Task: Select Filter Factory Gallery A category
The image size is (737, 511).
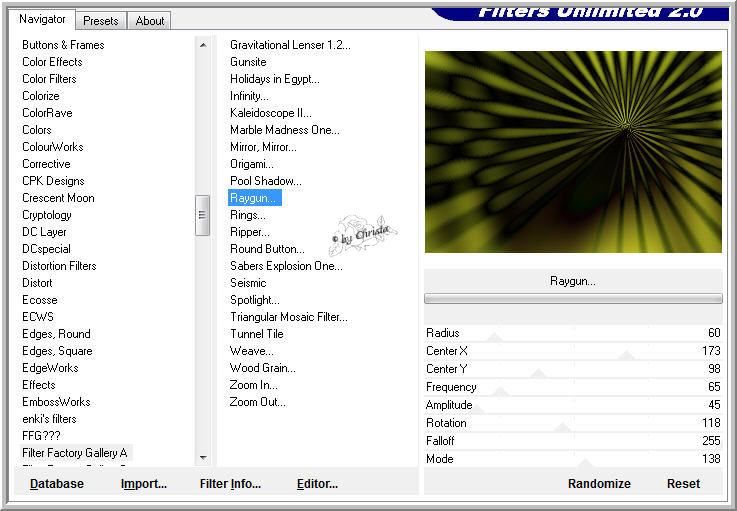Action: pos(75,453)
